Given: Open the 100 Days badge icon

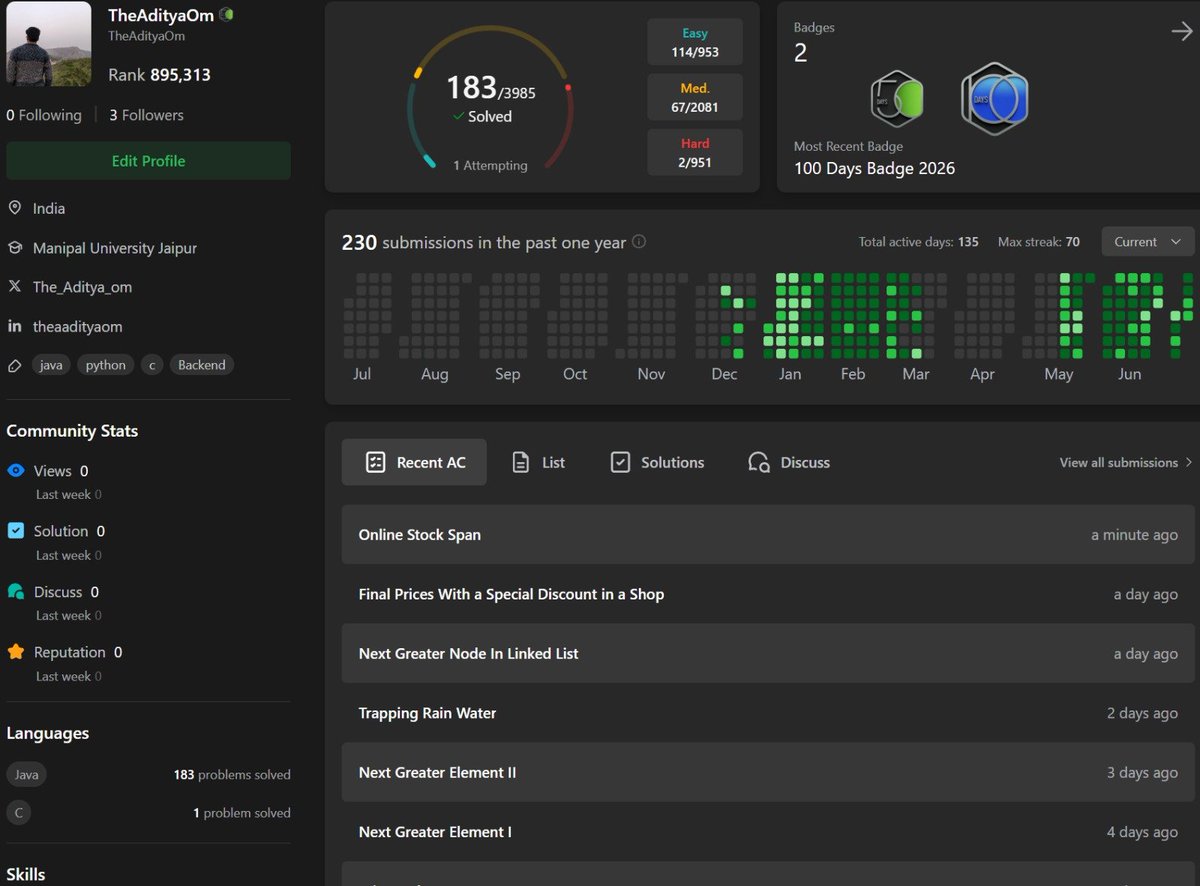Looking at the screenshot, I should [x=995, y=98].
